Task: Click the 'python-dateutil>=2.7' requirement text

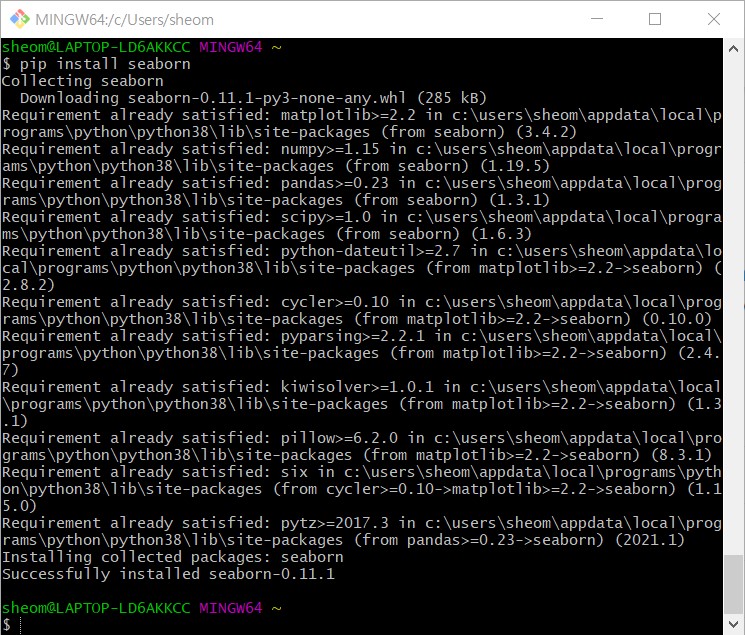Action: point(371,251)
